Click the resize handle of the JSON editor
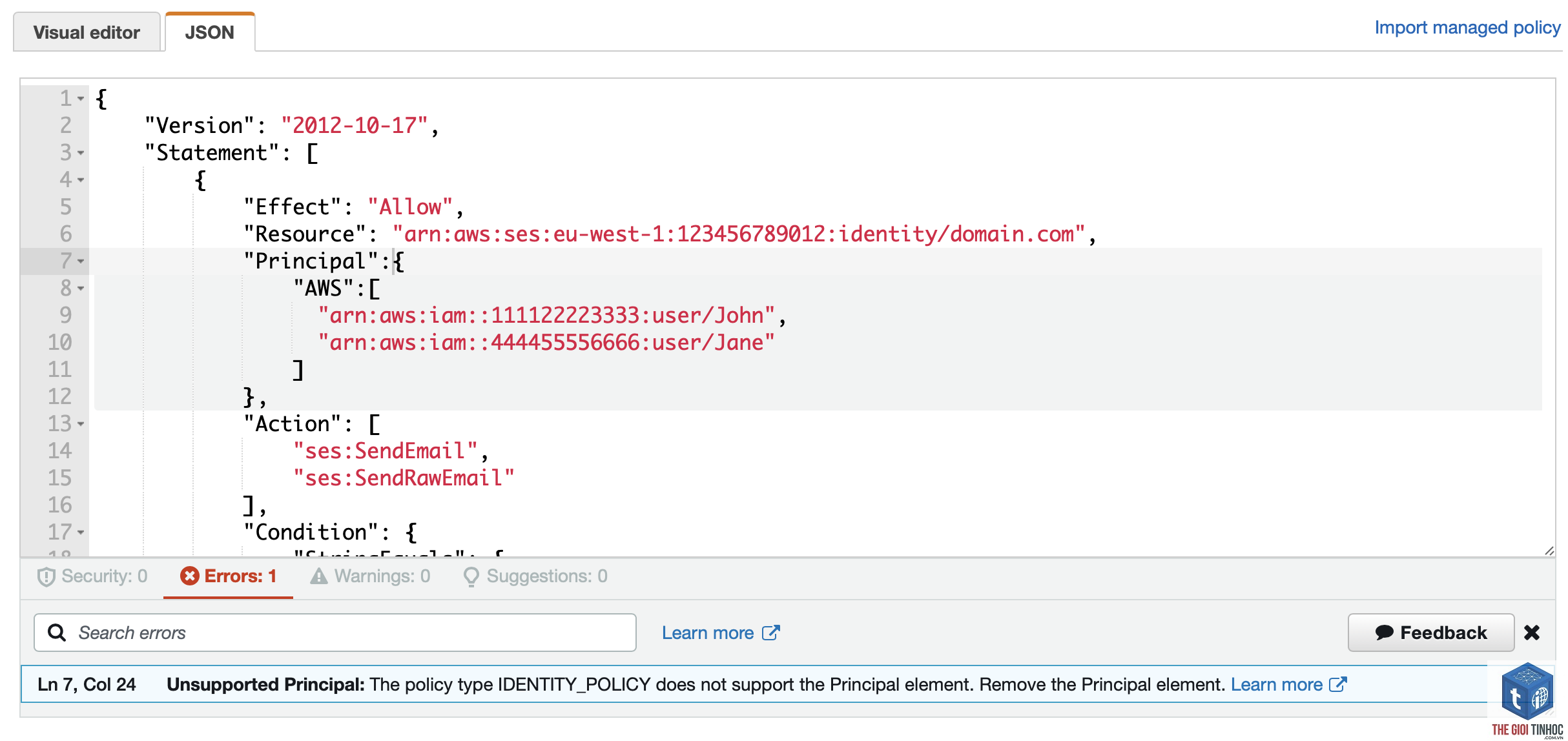 pyautogui.click(x=1549, y=551)
